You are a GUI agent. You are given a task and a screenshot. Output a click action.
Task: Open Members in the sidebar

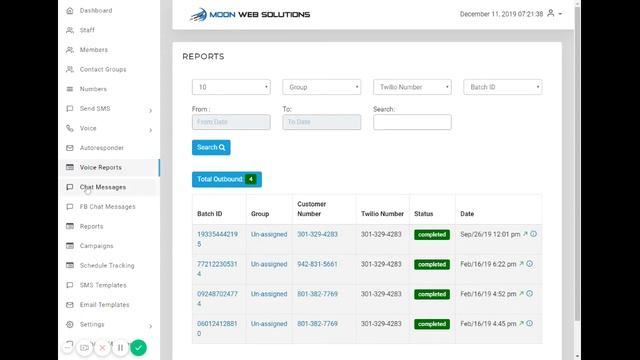point(93,50)
